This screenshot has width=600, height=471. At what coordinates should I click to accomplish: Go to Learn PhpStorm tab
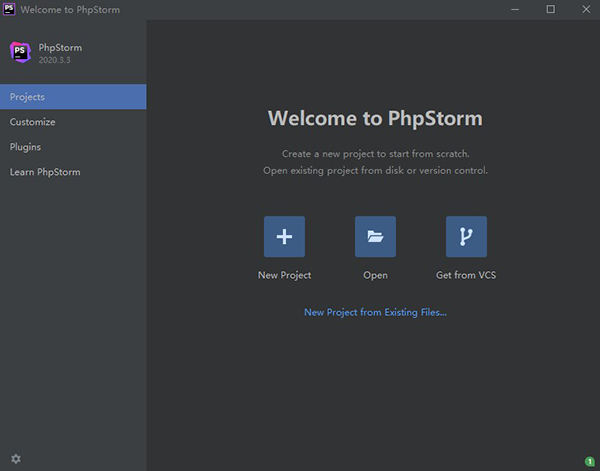click(x=73, y=172)
